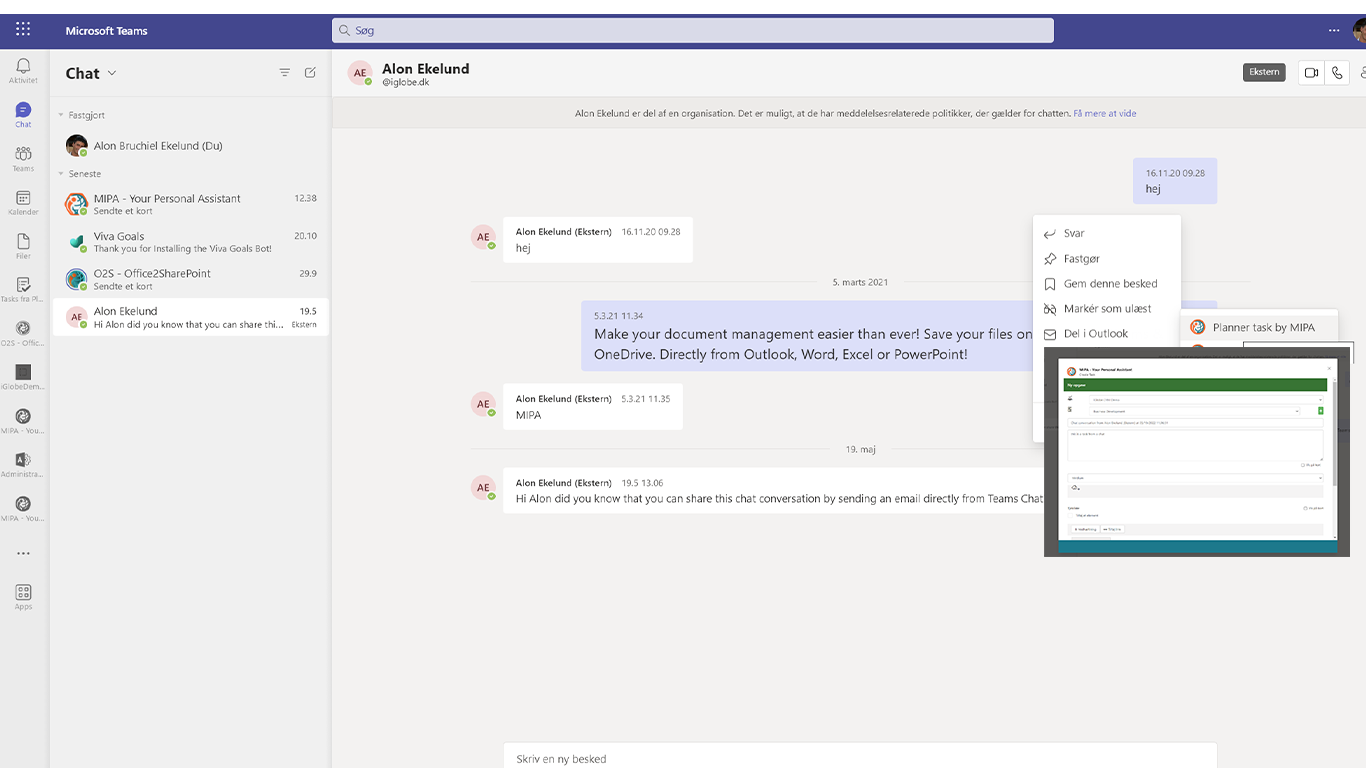1366x768 pixels.
Task: Click the 5. marts 2021 date separator label
Action: [x=860, y=282]
